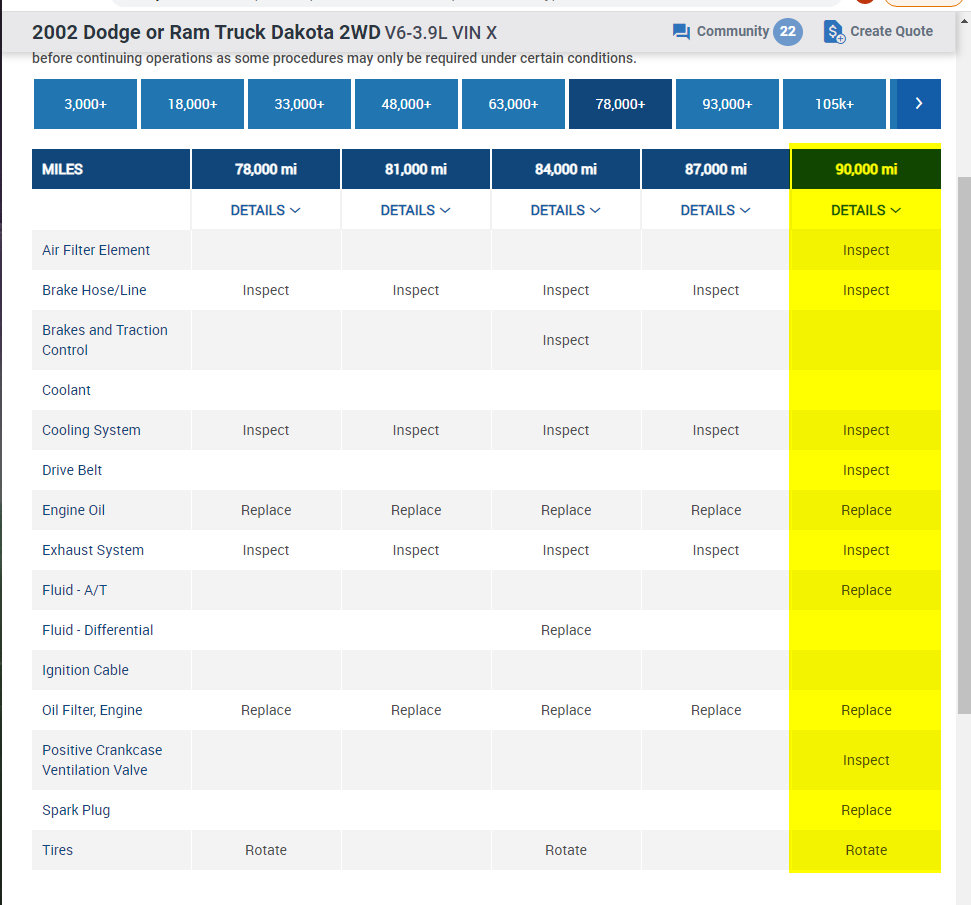Select the 78,000+ mileage tab

620,104
